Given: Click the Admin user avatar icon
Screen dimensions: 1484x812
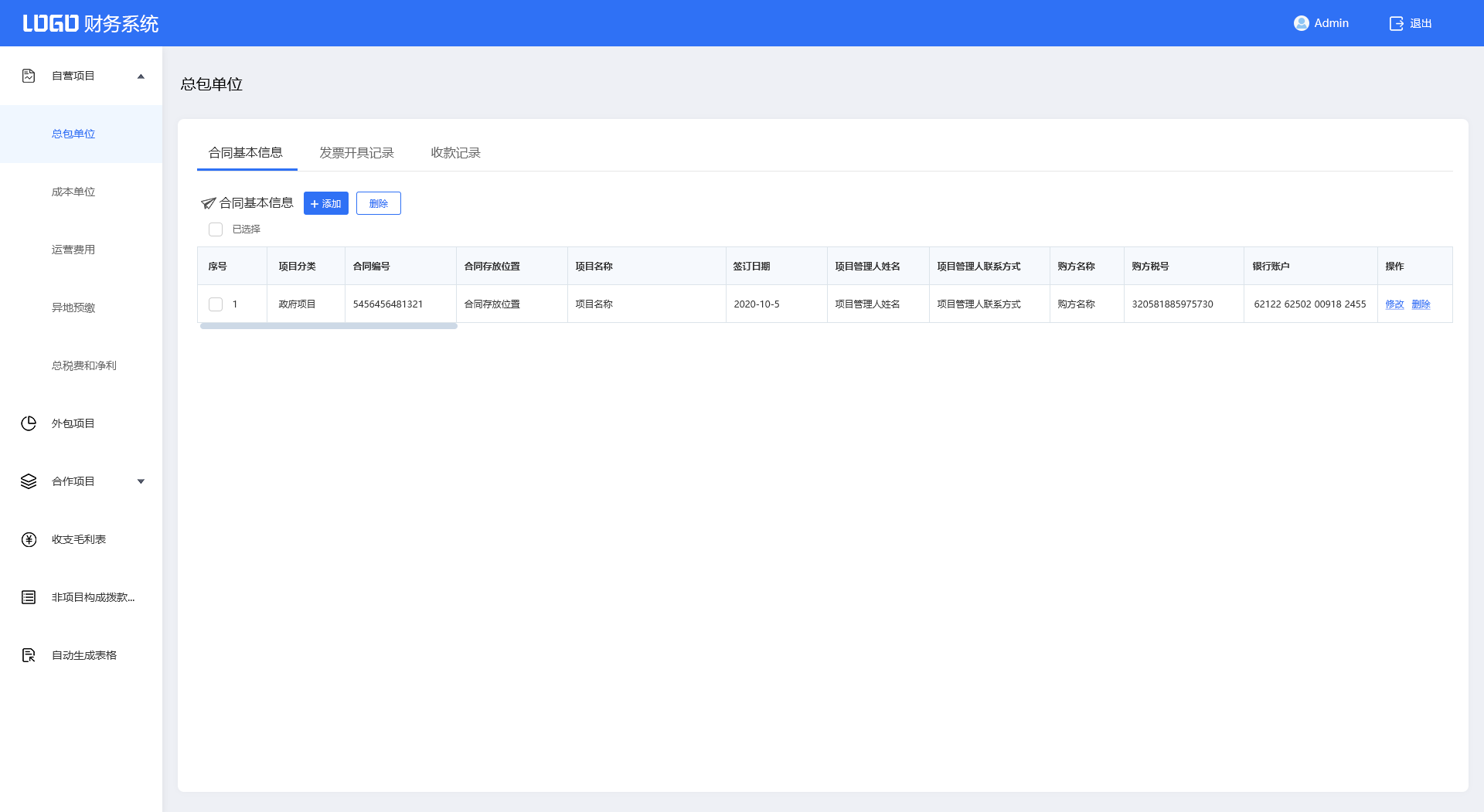Looking at the screenshot, I should point(1301,23).
